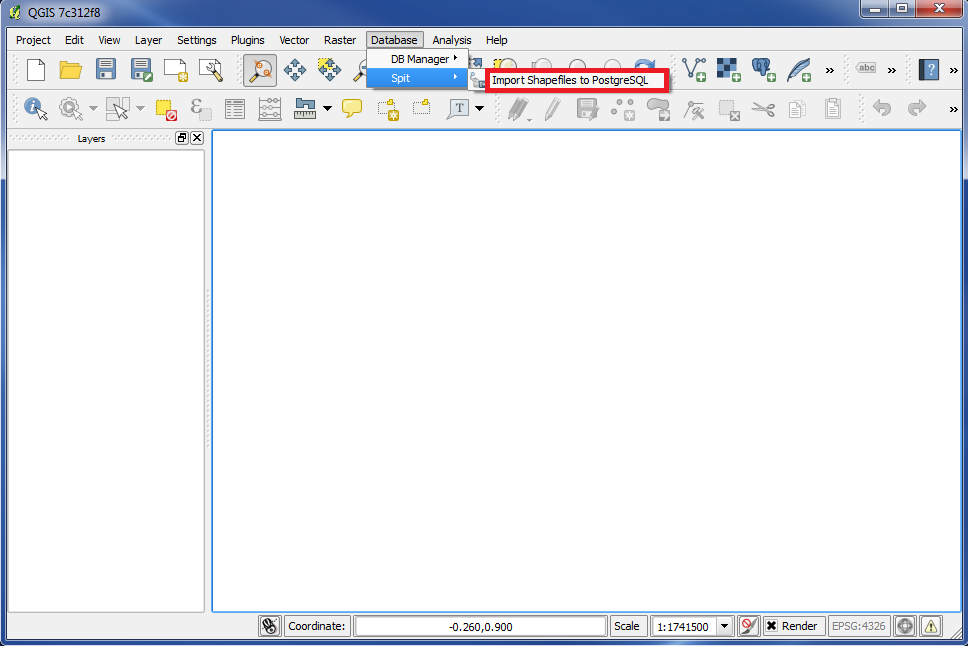Click Deselect Features from All Layers icon
This screenshot has width=968, height=646.
[x=166, y=109]
